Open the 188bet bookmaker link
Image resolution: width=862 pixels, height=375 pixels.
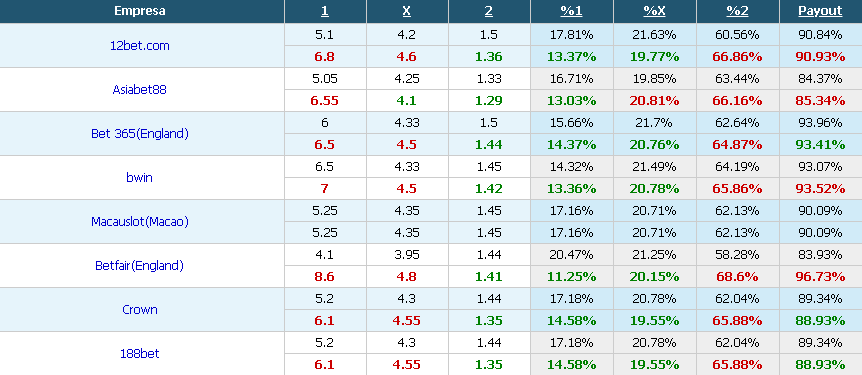[x=140, y=354]
